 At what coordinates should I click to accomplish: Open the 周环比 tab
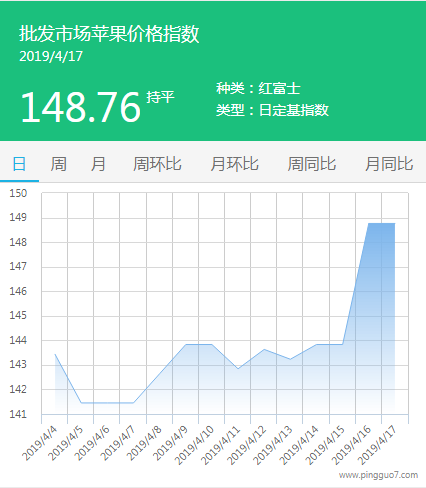[157, 164]
